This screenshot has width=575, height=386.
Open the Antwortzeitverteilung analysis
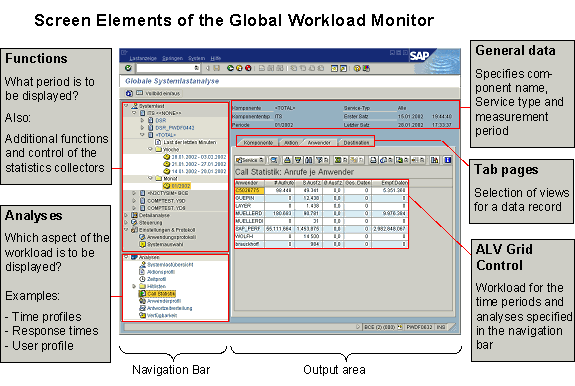point(169,308)
